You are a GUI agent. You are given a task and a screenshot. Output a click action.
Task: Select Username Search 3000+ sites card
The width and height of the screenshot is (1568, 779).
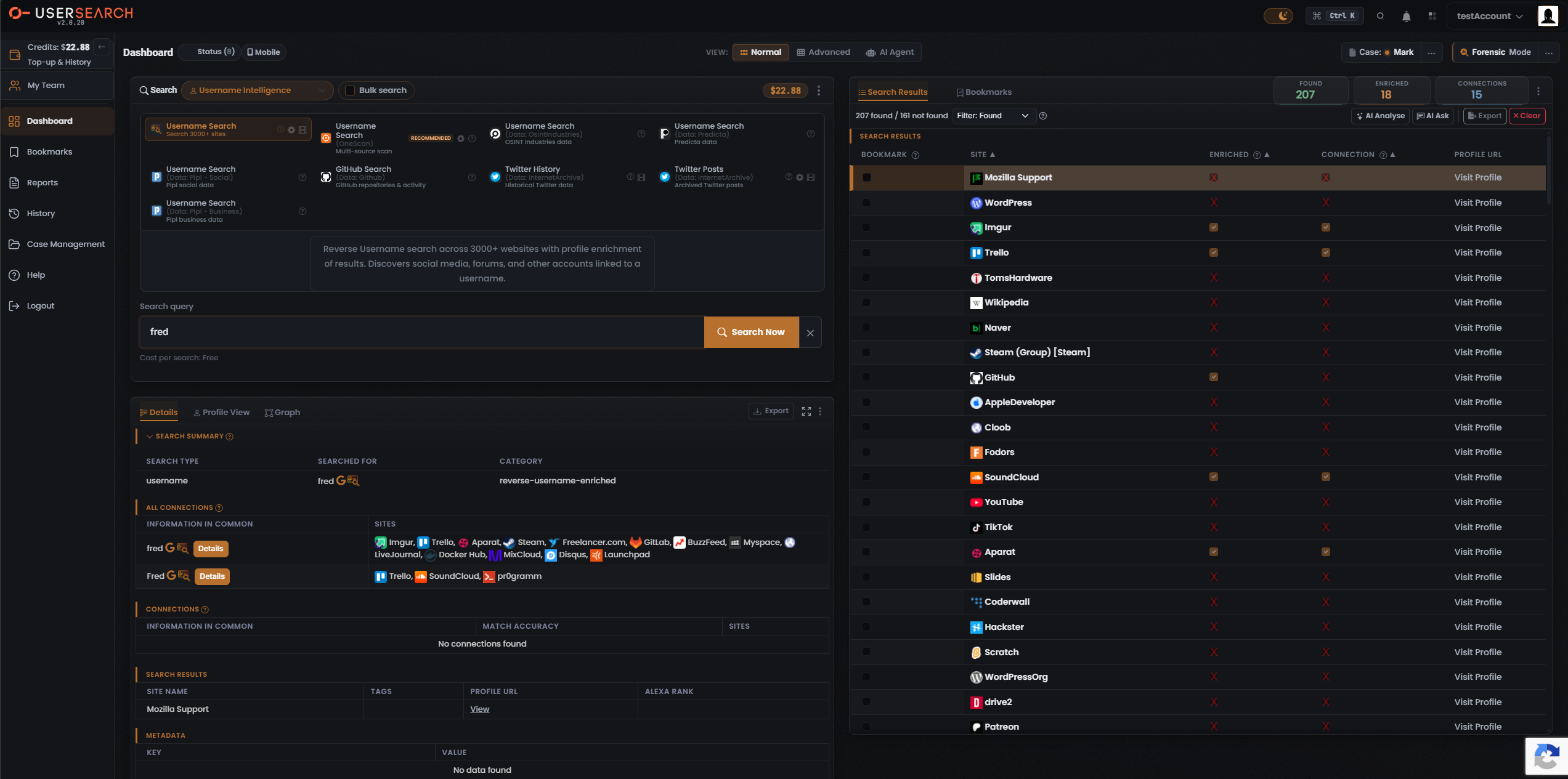pos(228,129)
